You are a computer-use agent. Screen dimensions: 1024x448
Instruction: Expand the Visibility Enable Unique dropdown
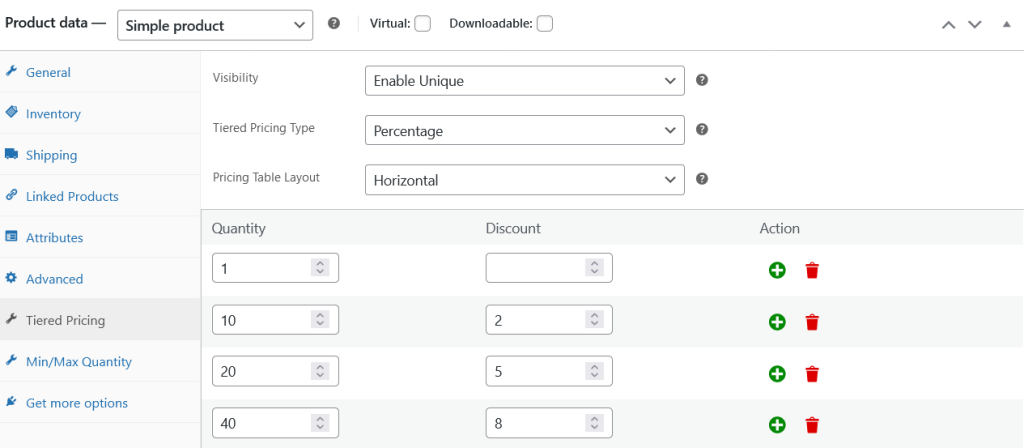(x=524, y=80)
